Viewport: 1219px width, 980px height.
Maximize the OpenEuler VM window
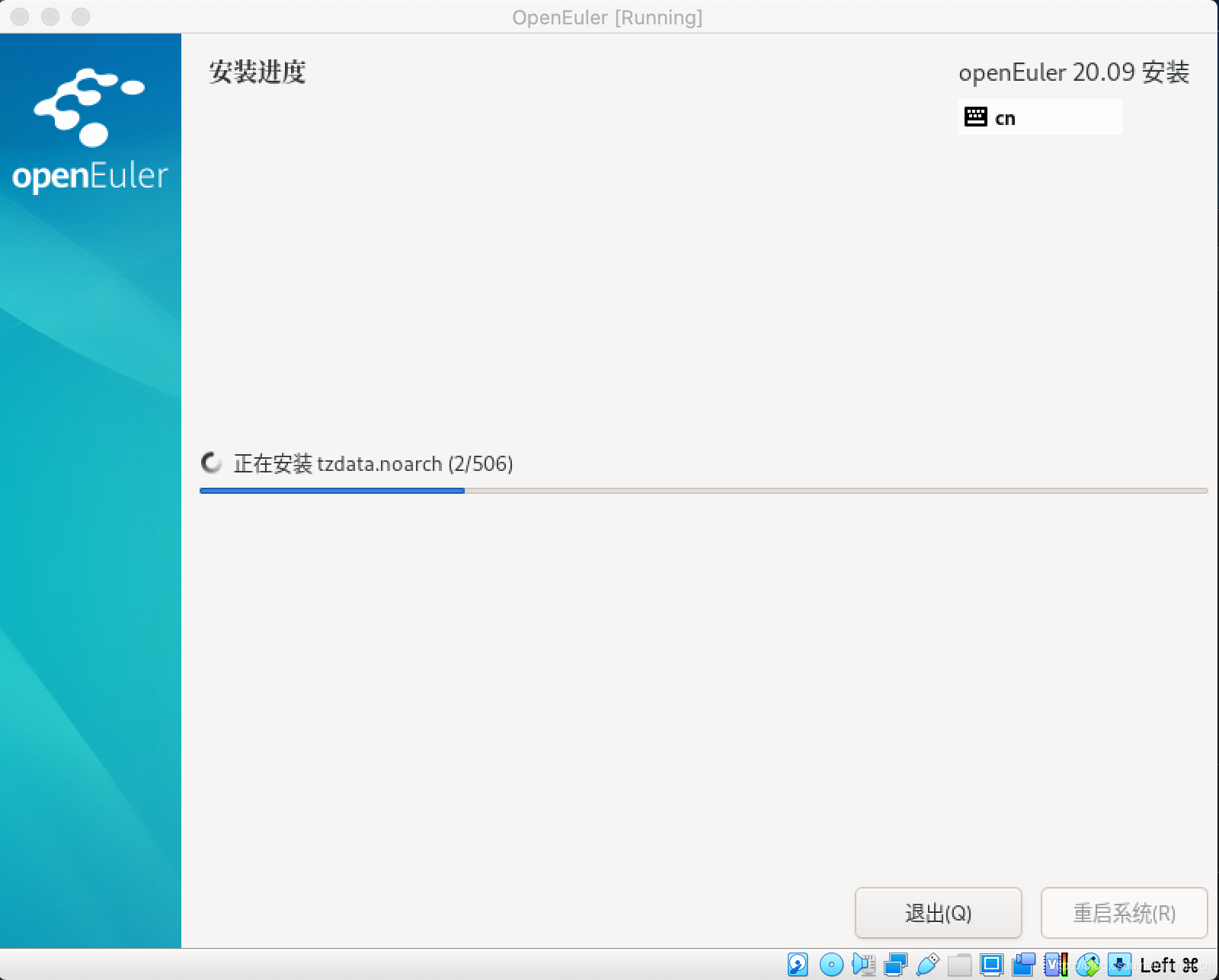pyautogui.click(x=81, y=16)
